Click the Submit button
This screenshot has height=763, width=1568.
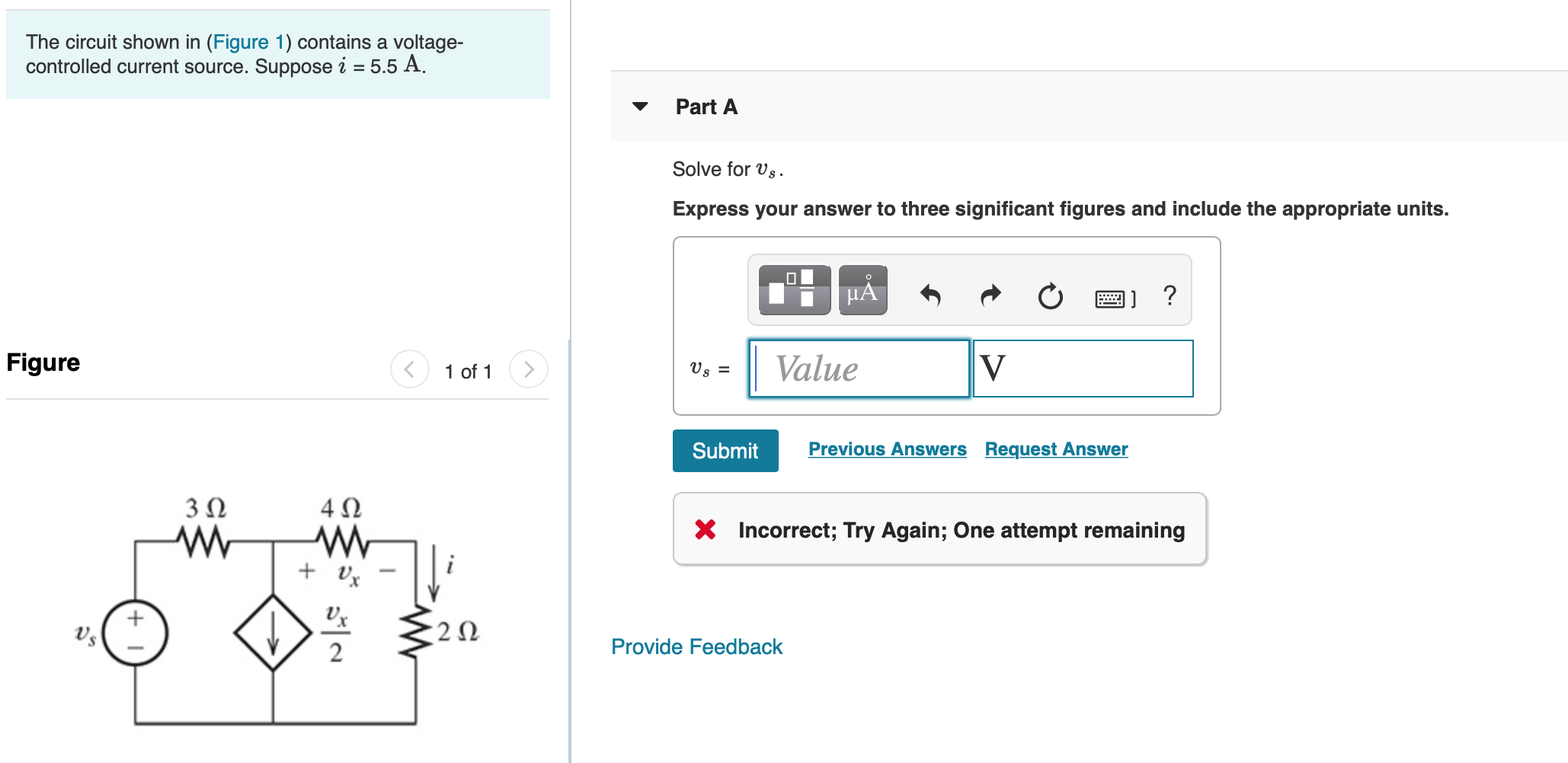click(x=725, y=450)
